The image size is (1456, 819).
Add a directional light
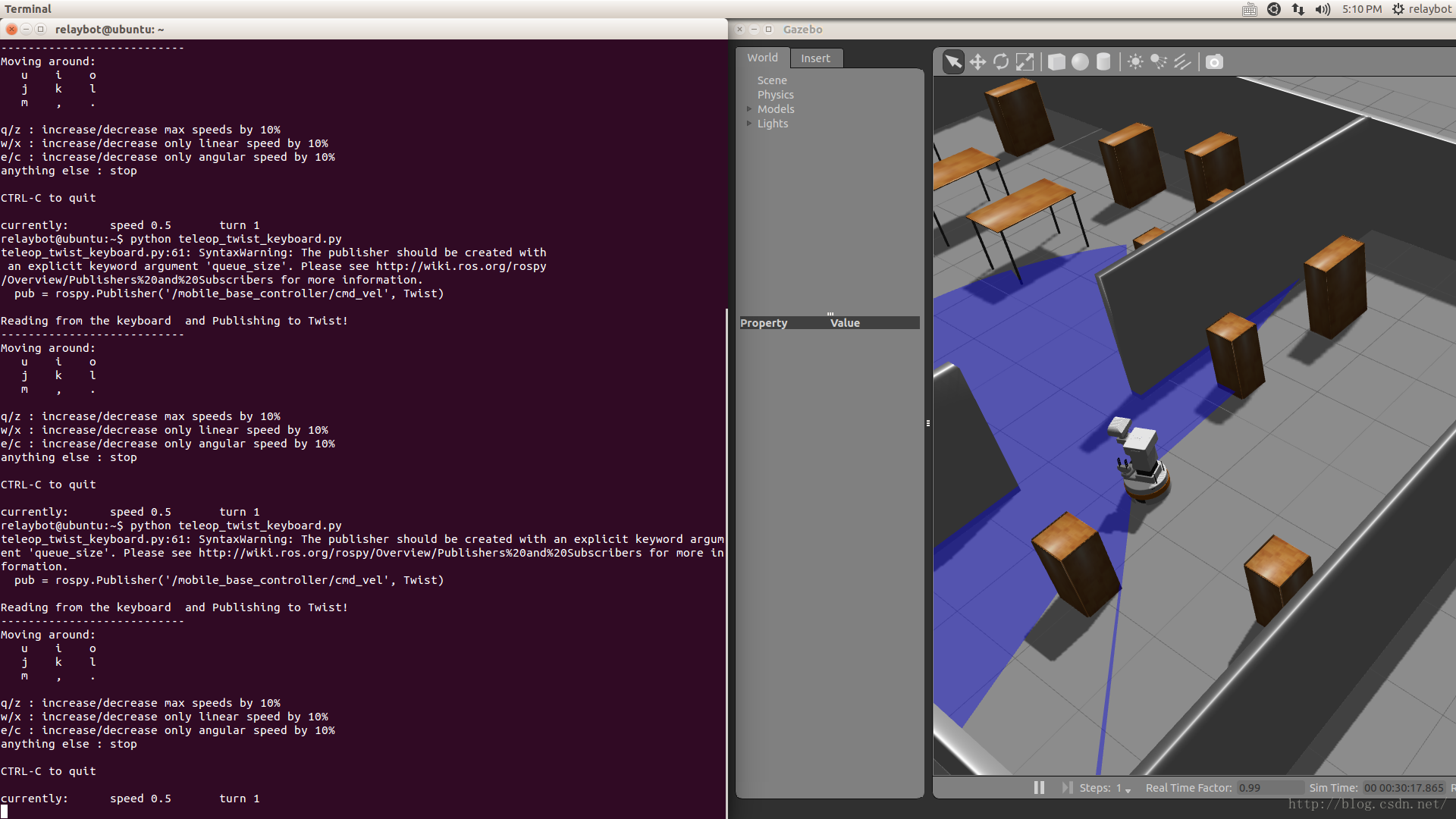[1182, 61]
